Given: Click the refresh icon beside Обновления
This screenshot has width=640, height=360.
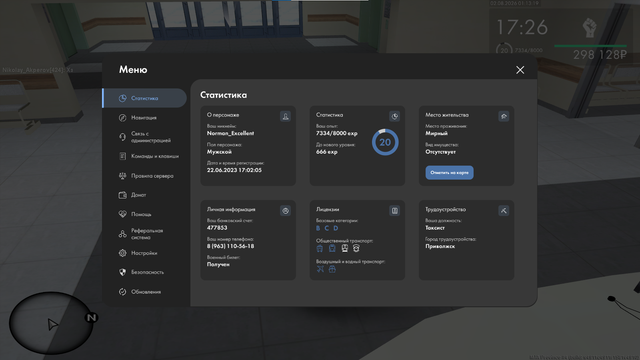Looking at the screenshot, I should click(x=122, y=291).
